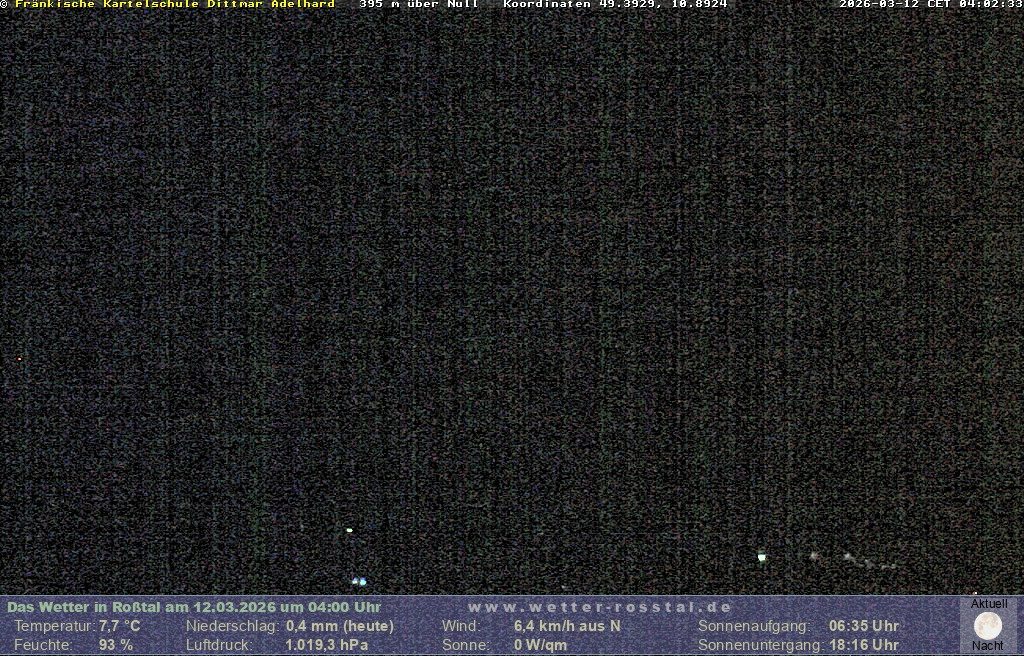The image size is (1024, 656).
Task: Click the Niederschlag value 0,4 mm (heute)
Action: tap(340, 626)
